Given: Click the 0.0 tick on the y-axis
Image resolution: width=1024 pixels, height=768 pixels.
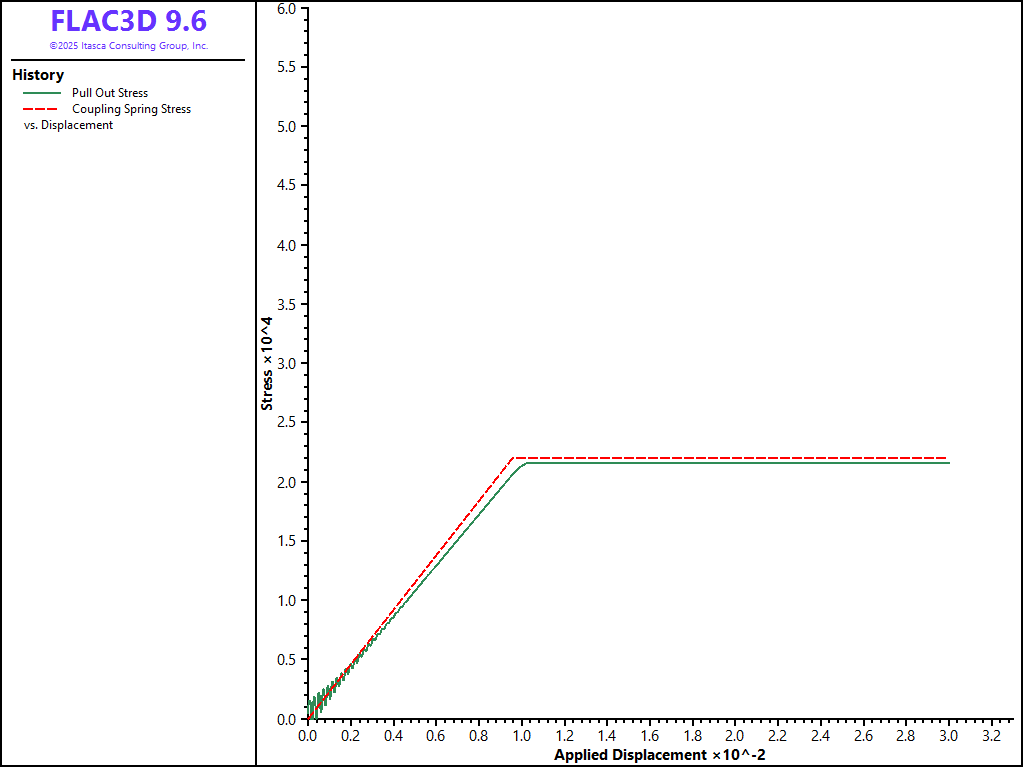Looking at the screenshot, I should 287,719.
